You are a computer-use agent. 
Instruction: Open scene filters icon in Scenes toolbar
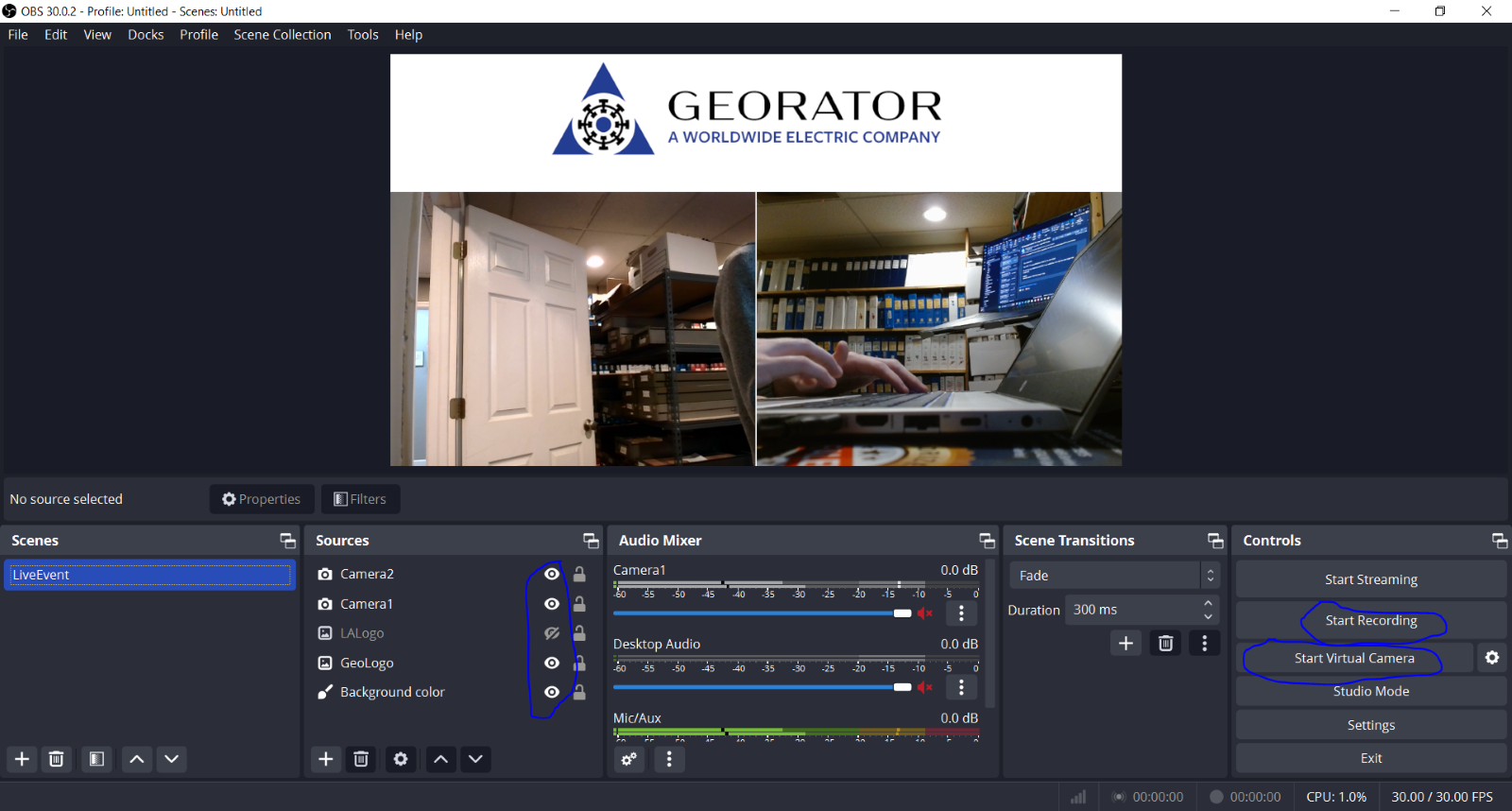pos(96,759)
